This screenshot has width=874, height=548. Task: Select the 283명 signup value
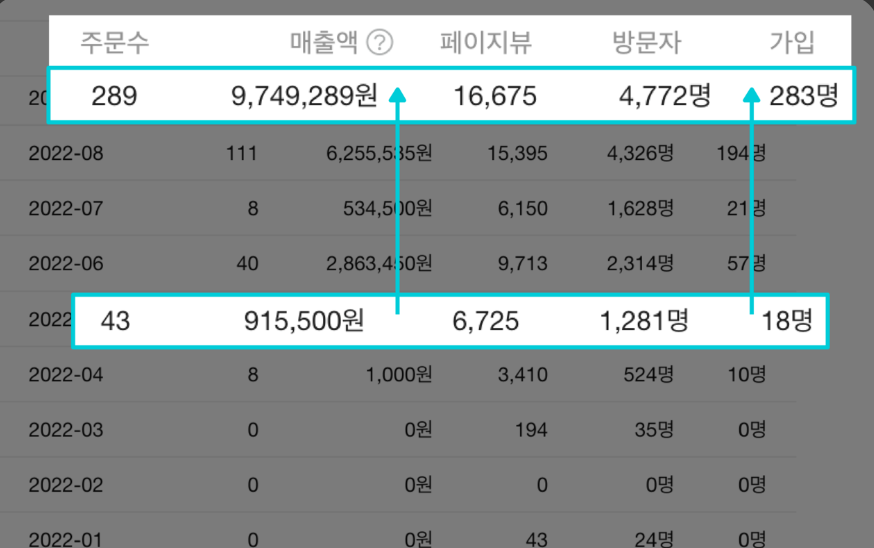pyautogui.click(x=804, y=96)
